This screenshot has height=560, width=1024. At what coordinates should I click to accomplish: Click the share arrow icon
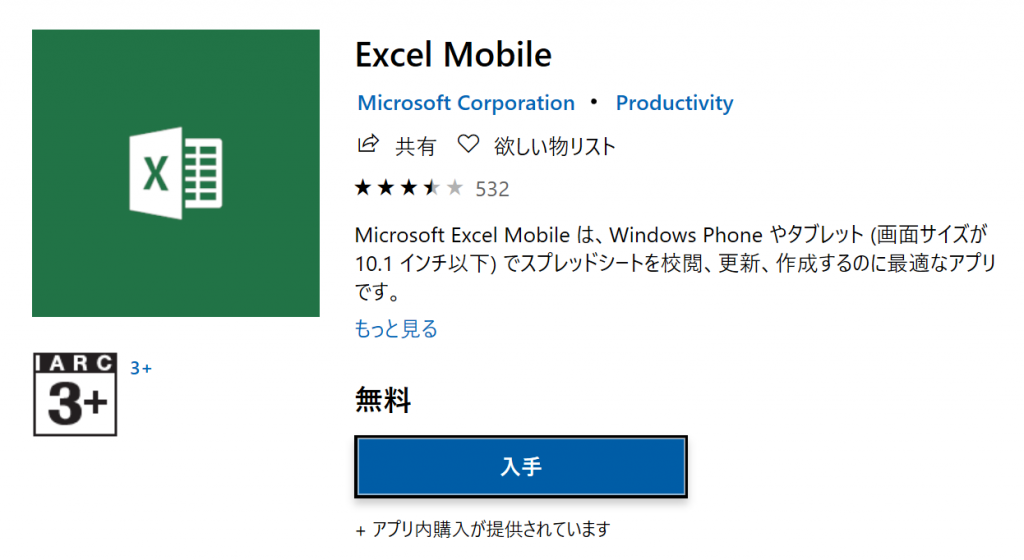(x=368, y=144)
